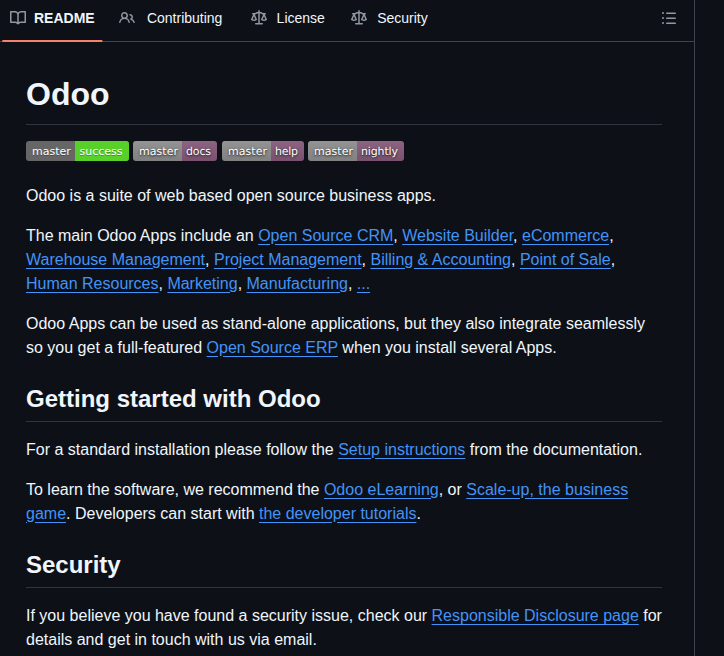Image resolution: width=724 pixels, height=656 pixels.
Task: Click the Odoo main heading
Action: point(68,94)
